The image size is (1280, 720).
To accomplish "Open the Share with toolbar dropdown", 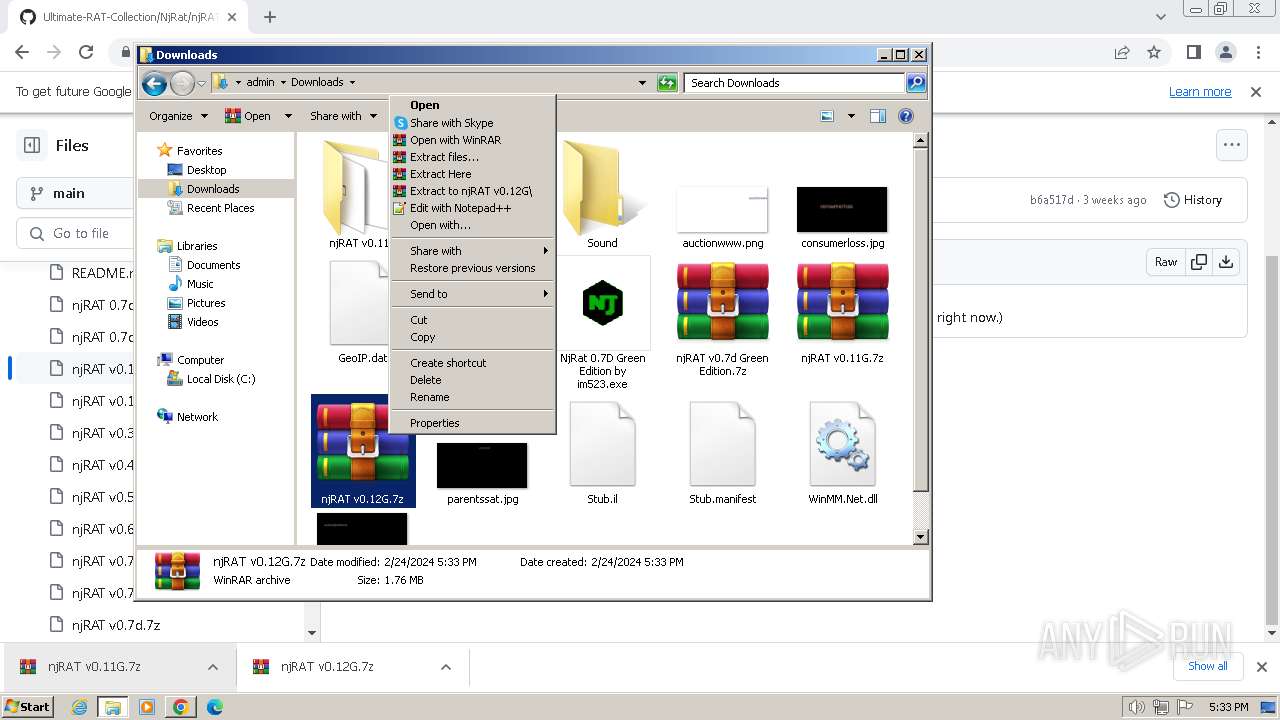I will tap(342, 116).
